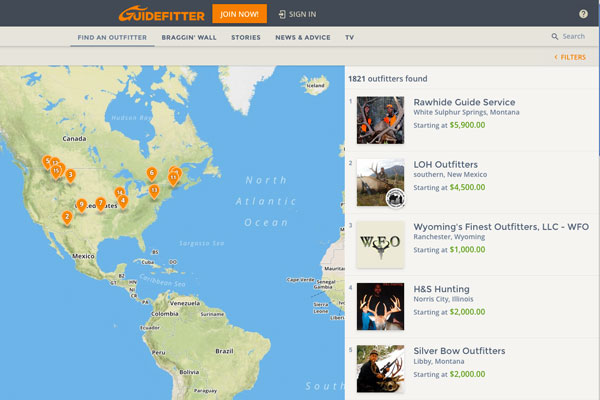Click the Sign In link

click(302, 15)
